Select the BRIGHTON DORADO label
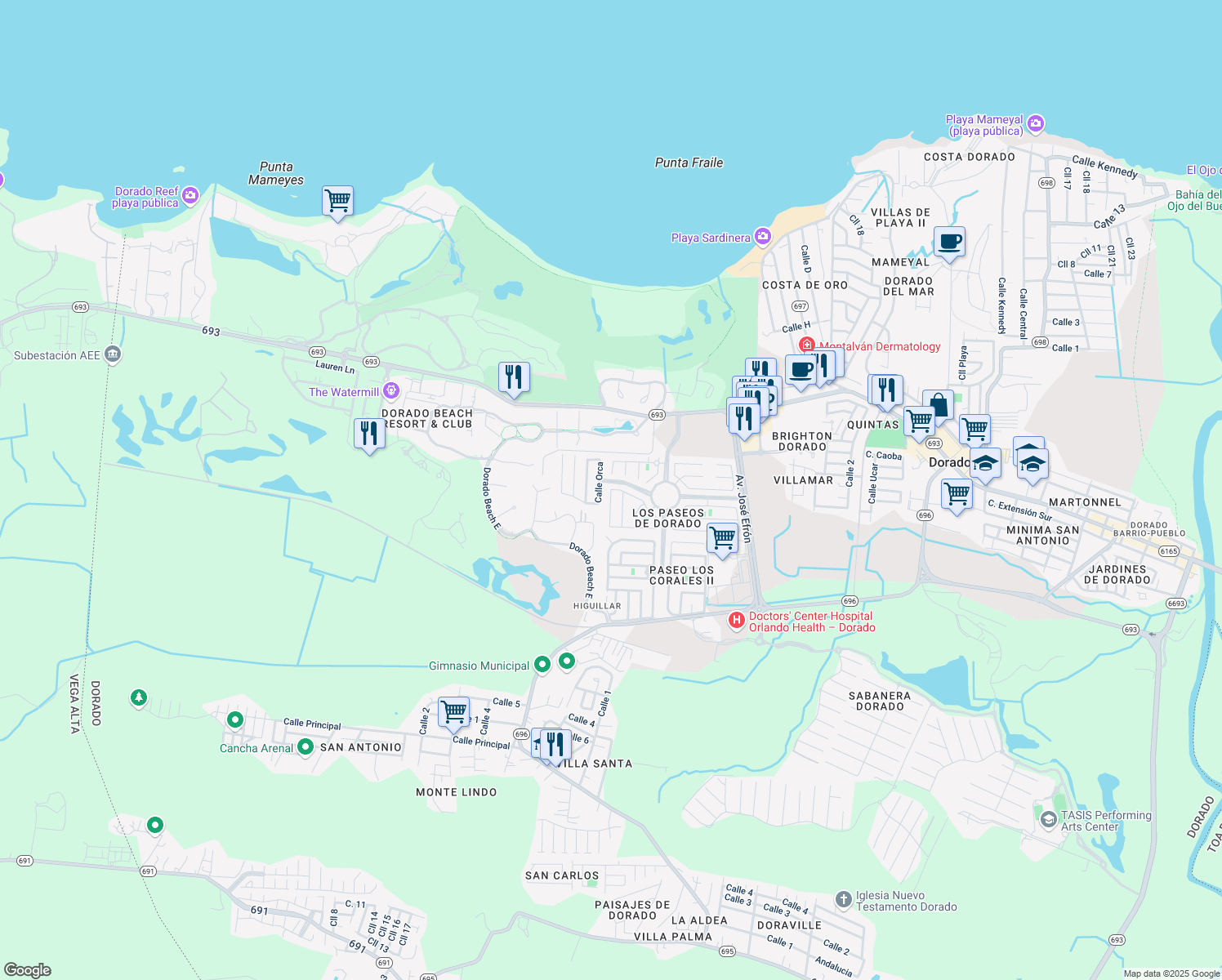1222x980 pixels. click(x=802, y=441)
